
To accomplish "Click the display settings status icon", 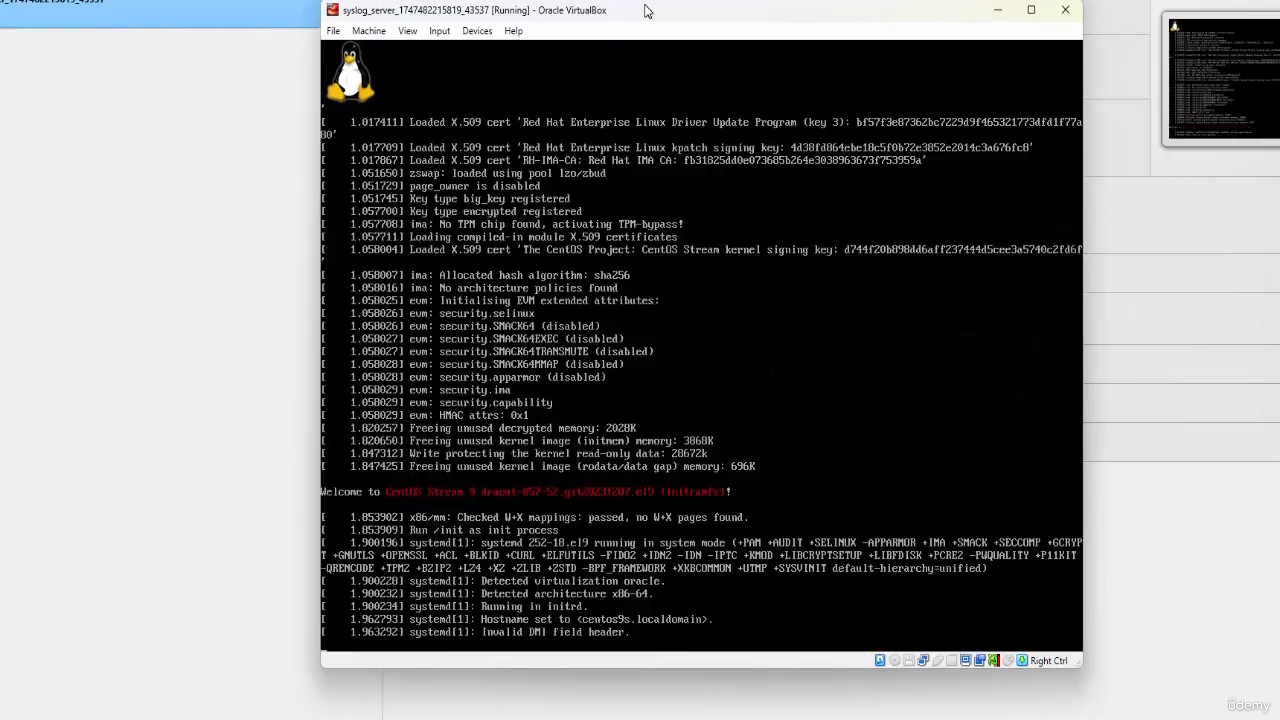I will click(966, 660).
